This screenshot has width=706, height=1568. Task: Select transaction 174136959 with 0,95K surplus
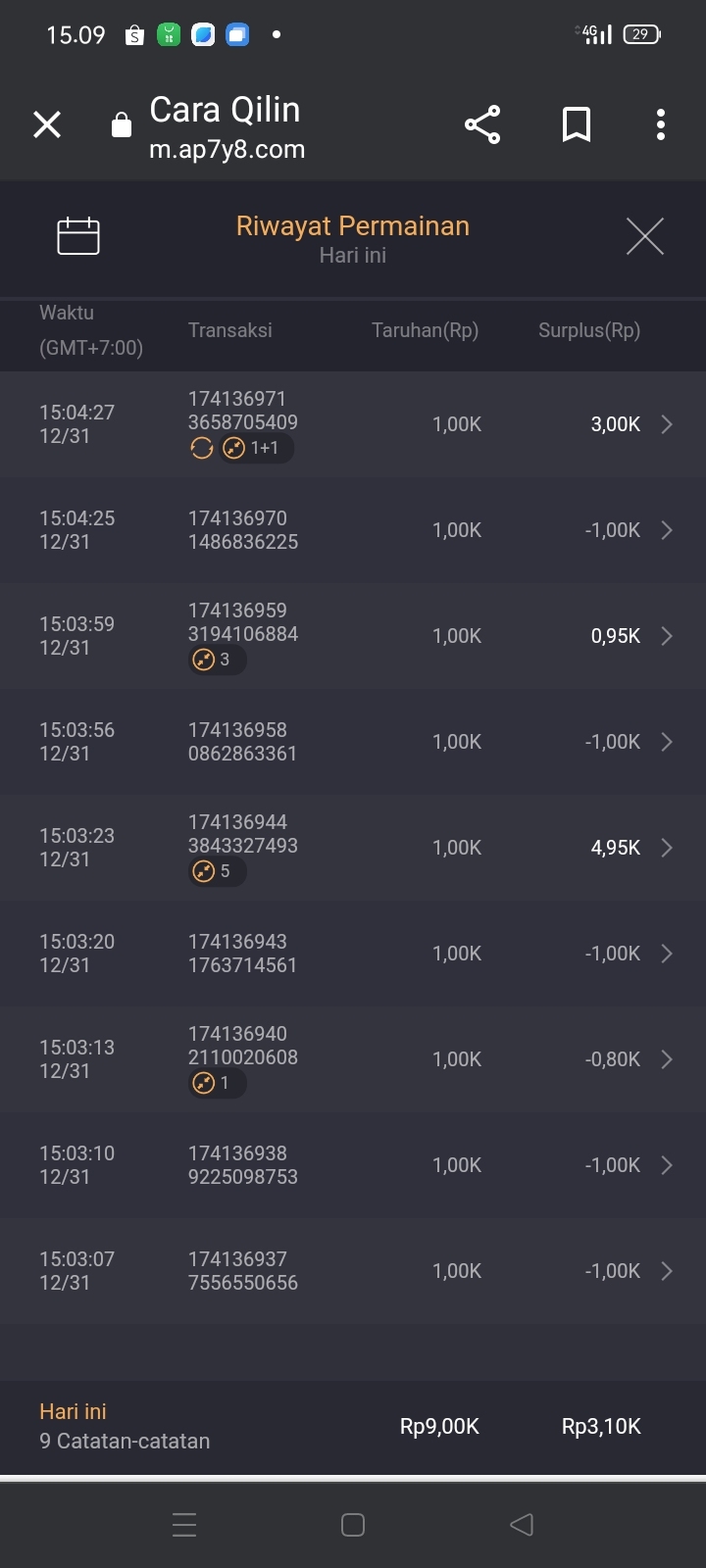coord(243,622)
